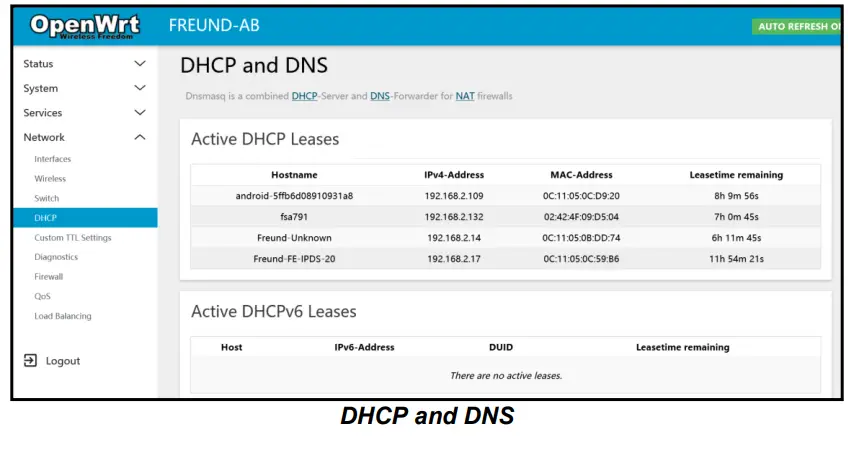This screenshot has width=848, height=453.
Task: Click the Logout link
Action: 63,361
